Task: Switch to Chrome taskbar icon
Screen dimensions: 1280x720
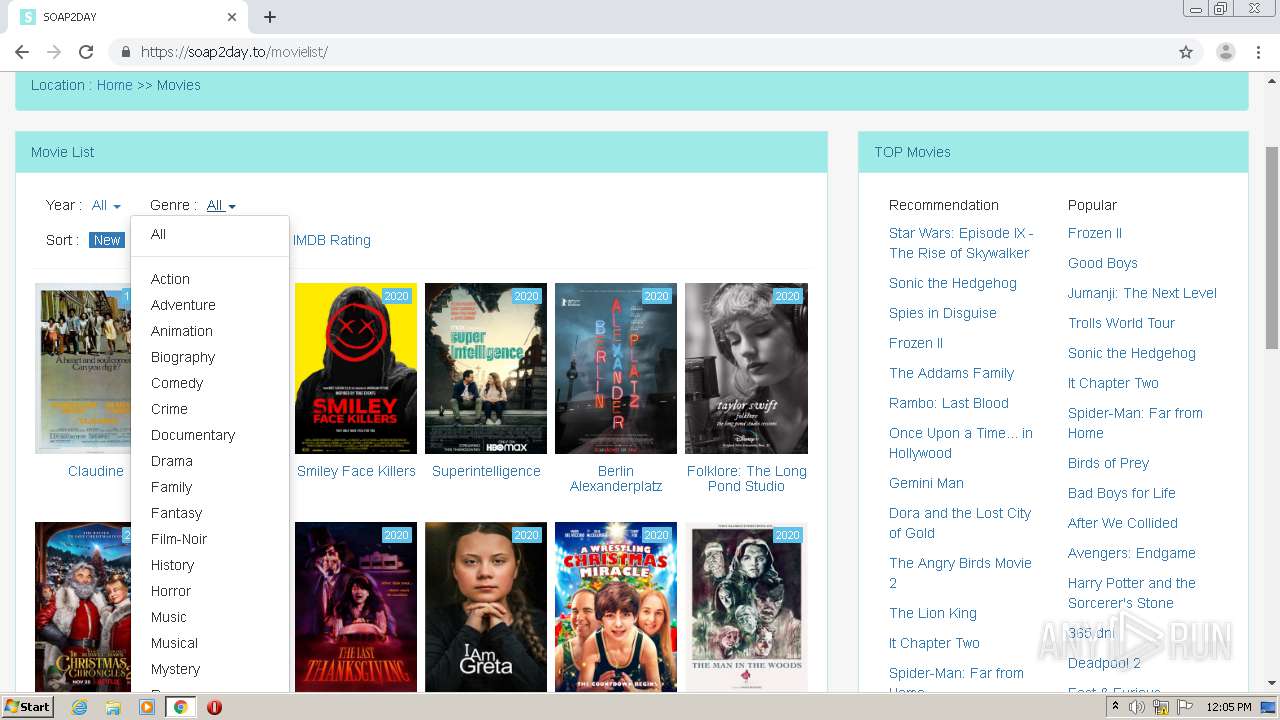Action: coord(180,707)
